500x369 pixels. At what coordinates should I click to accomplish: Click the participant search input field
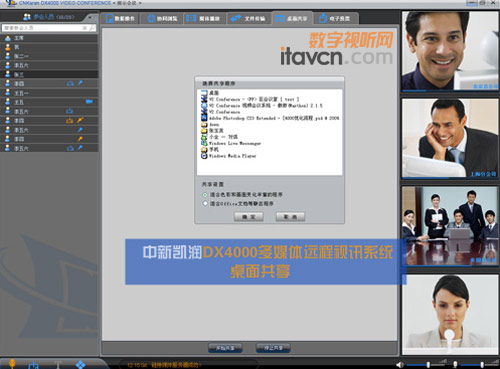[x=43, y=28]
